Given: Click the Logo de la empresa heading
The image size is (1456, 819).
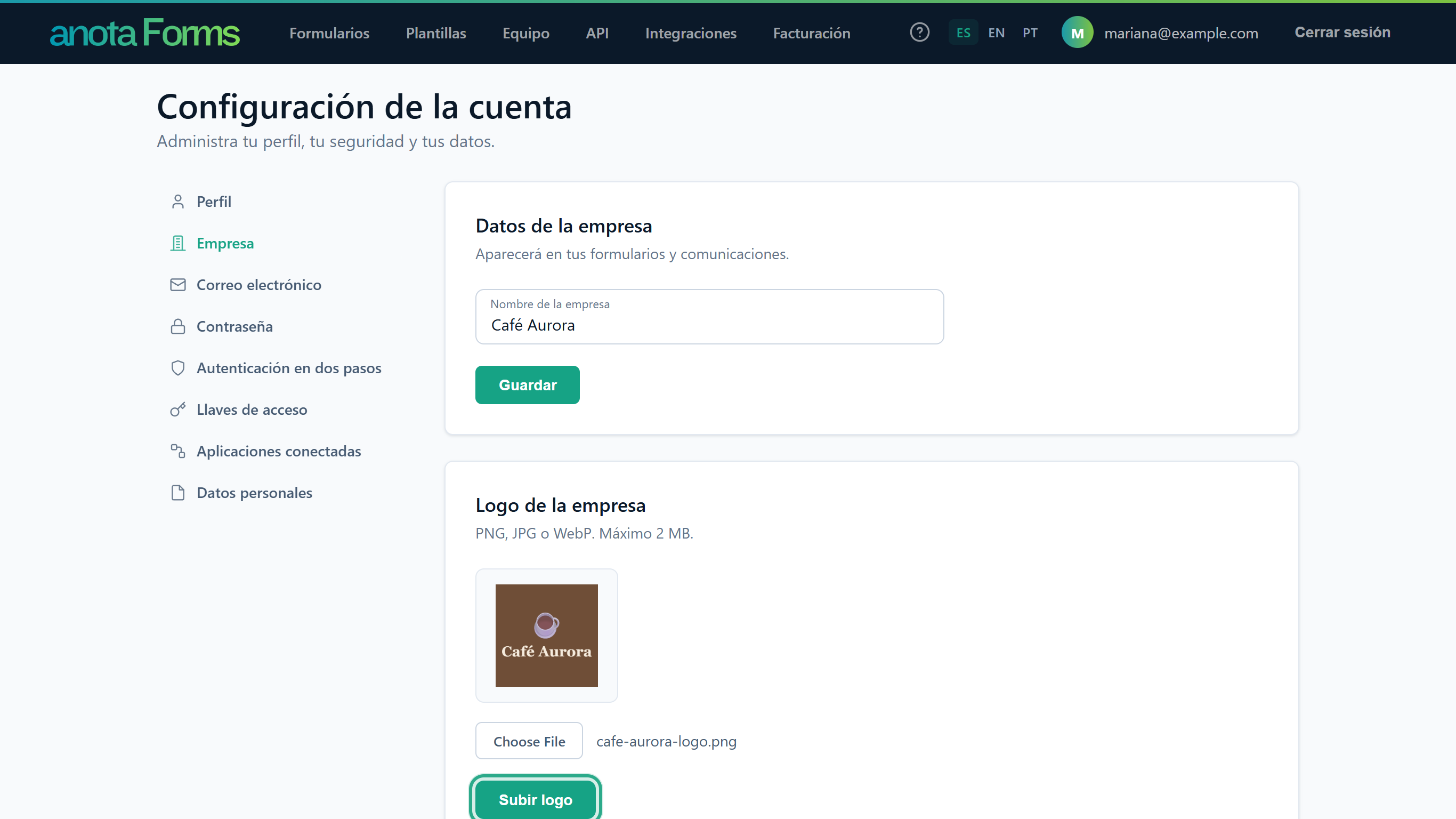Looking at the screenshot, I should (x=560, y=505).
